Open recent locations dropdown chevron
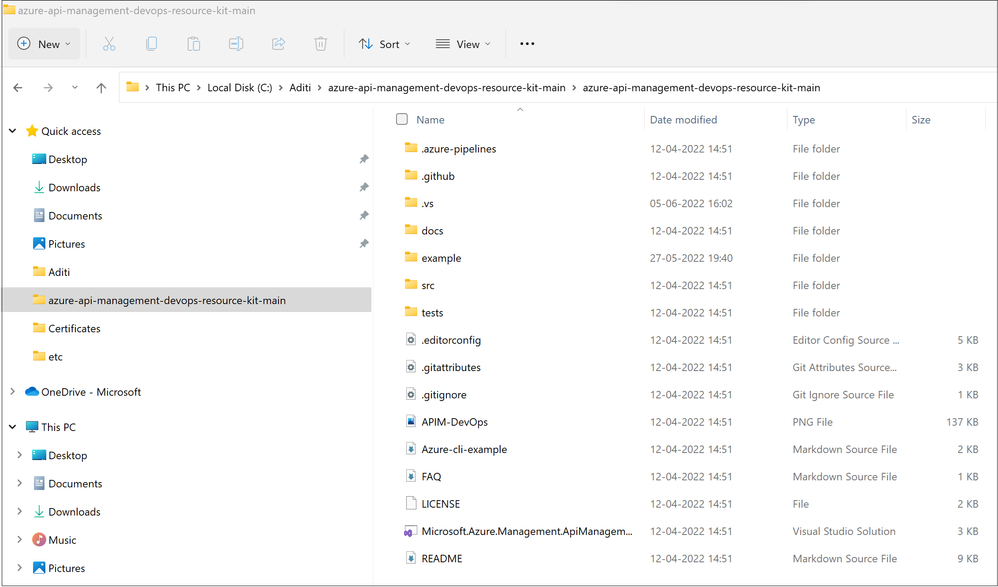 tap(74, 88)
